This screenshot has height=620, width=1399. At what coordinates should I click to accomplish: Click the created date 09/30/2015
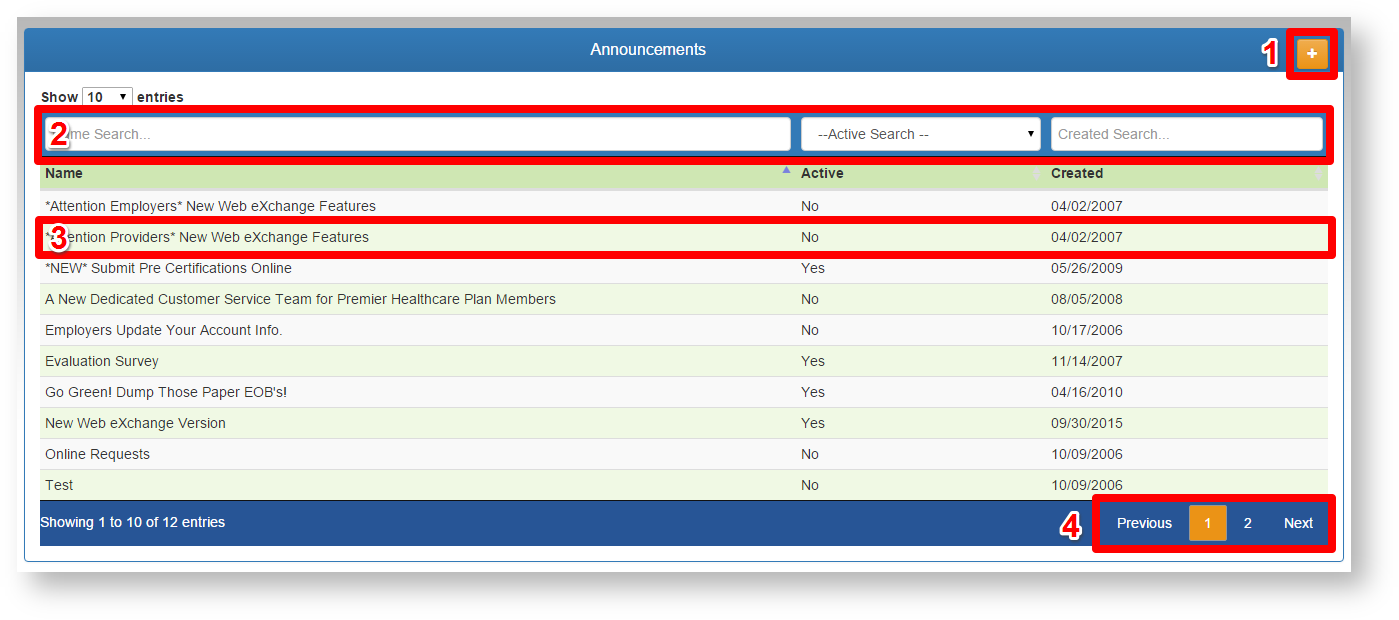point(1087,423)
